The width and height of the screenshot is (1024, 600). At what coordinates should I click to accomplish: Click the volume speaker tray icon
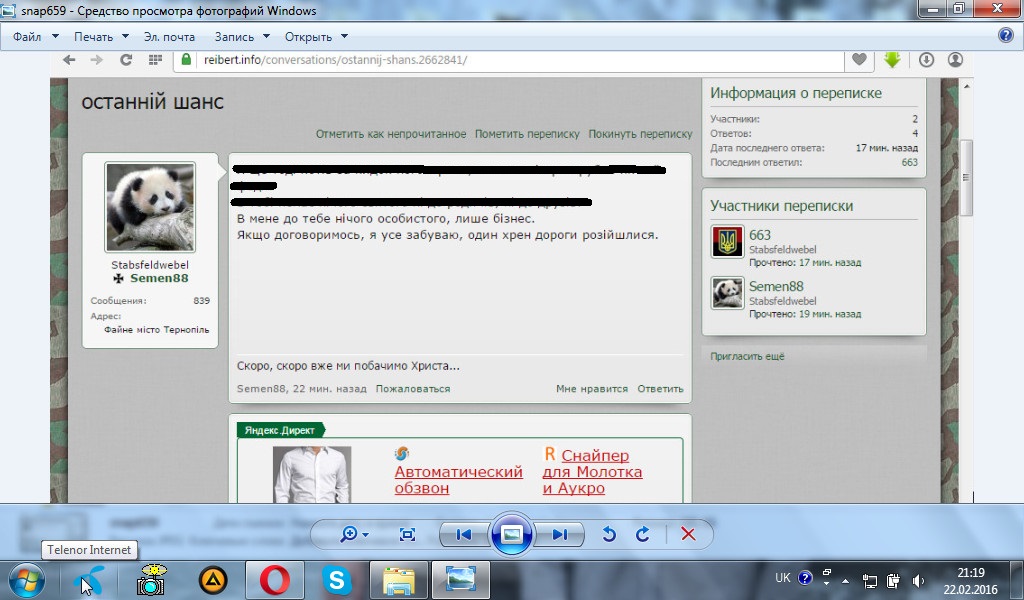[918, 580]
